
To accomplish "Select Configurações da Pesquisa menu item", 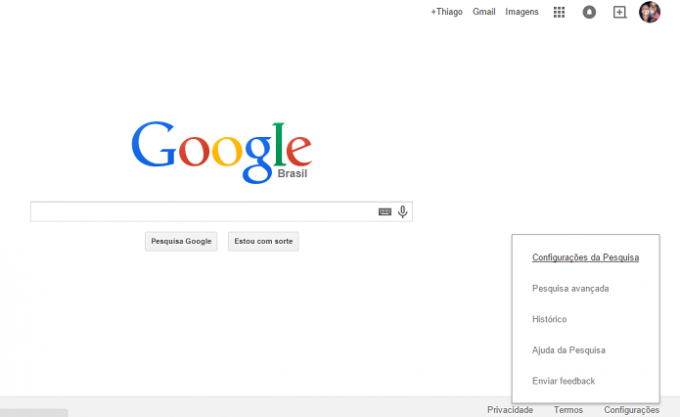I will click(585, 257).
